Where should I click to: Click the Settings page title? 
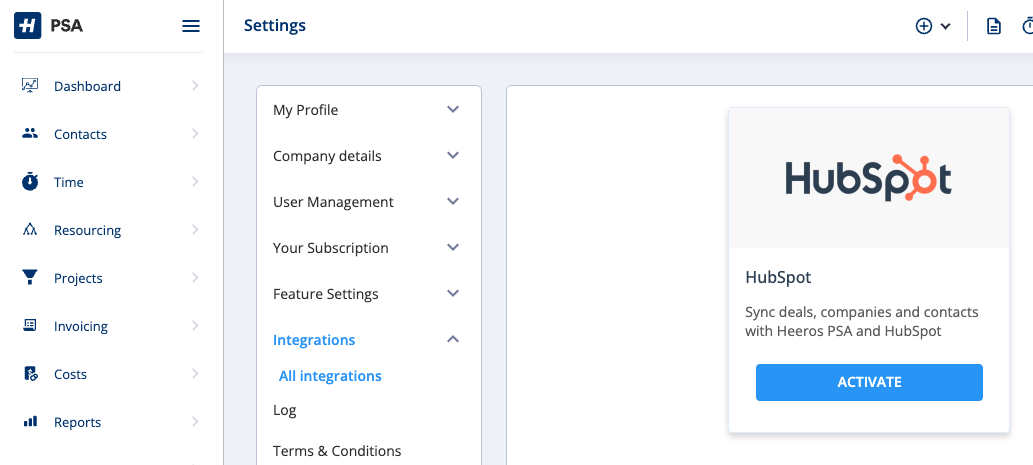pyautogui.click(x=275, y=26)
